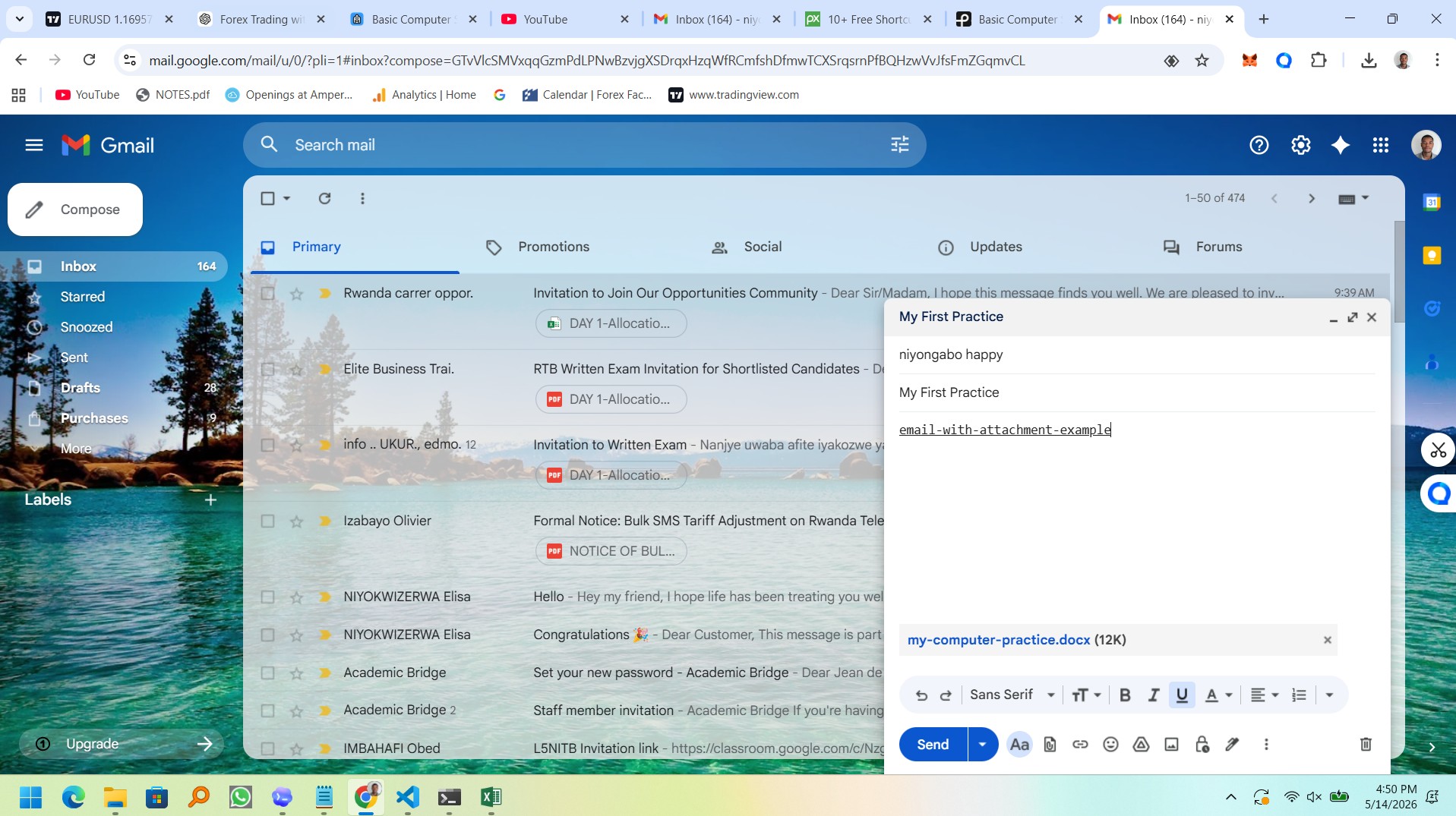Image resolution: width=1456 pixels, height=816 pixels.
Task: Open Google Keep side panel icon
Action: [1432, 256]
